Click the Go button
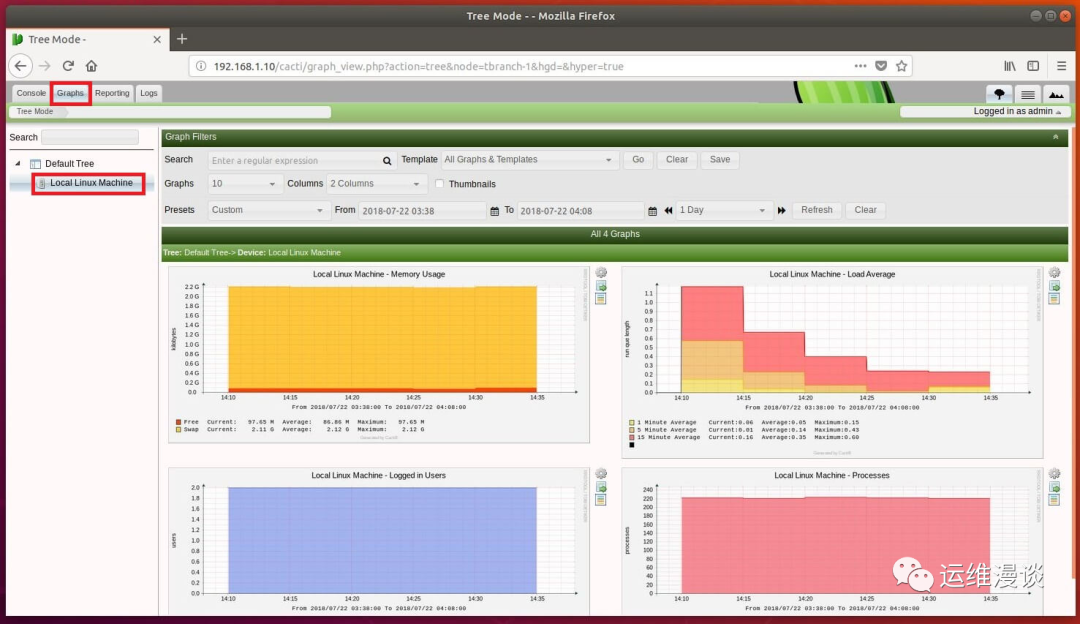 coord(638,160)
